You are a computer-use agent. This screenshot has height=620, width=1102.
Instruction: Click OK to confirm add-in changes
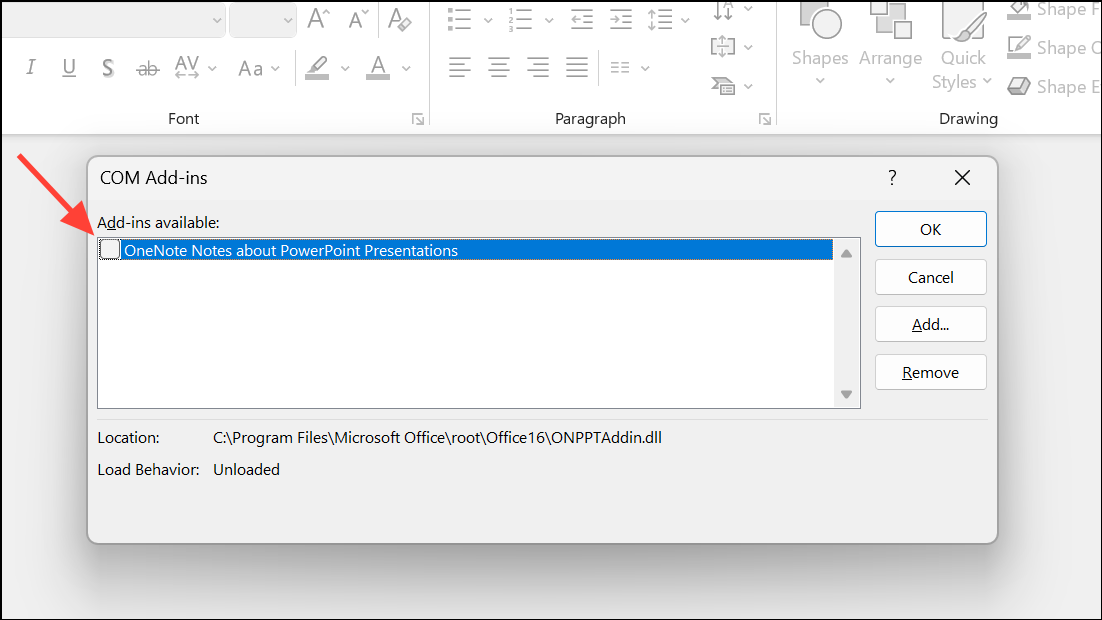[x=930, y=229]
